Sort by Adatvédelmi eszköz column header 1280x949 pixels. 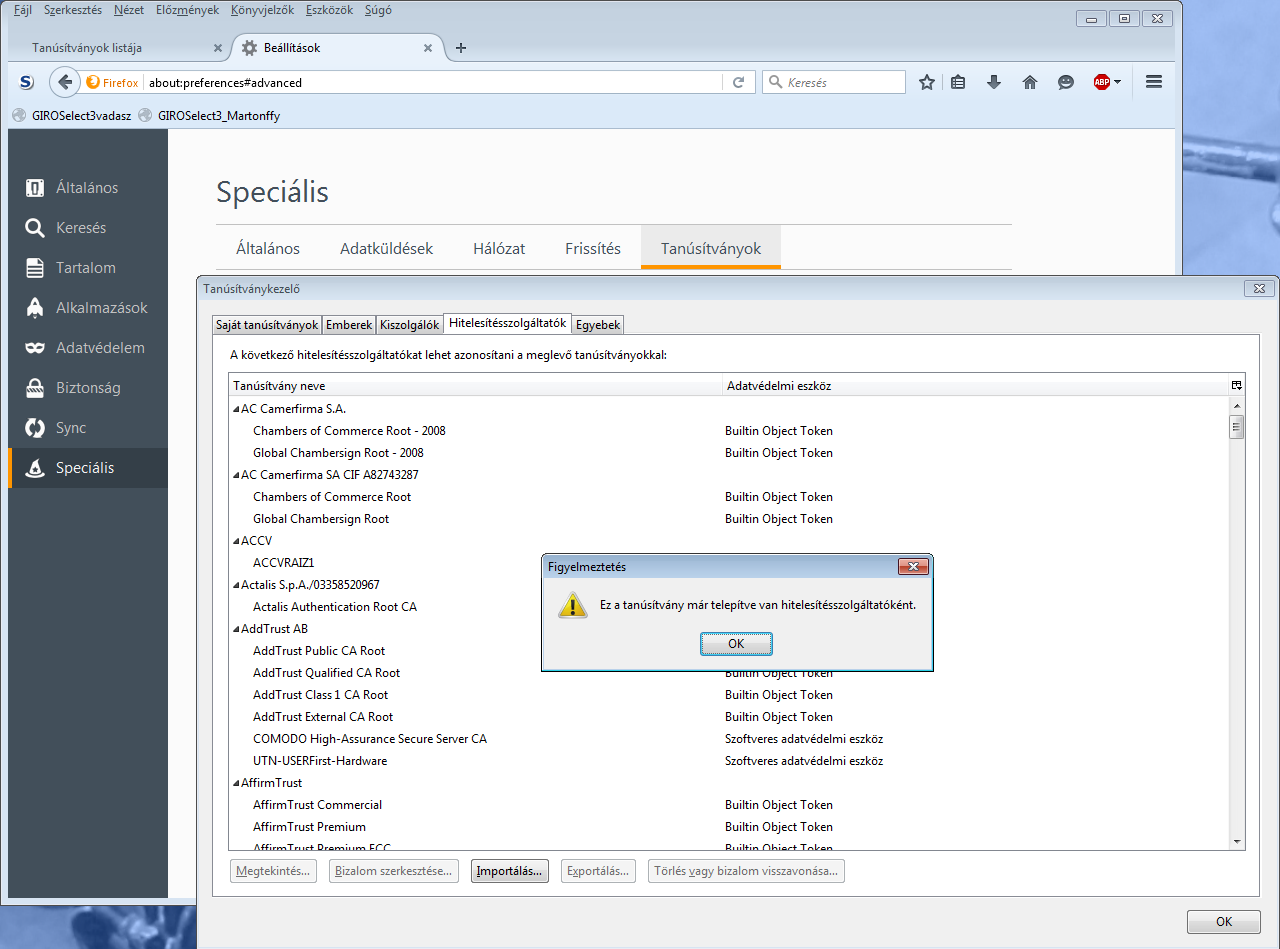coord(976,386)
